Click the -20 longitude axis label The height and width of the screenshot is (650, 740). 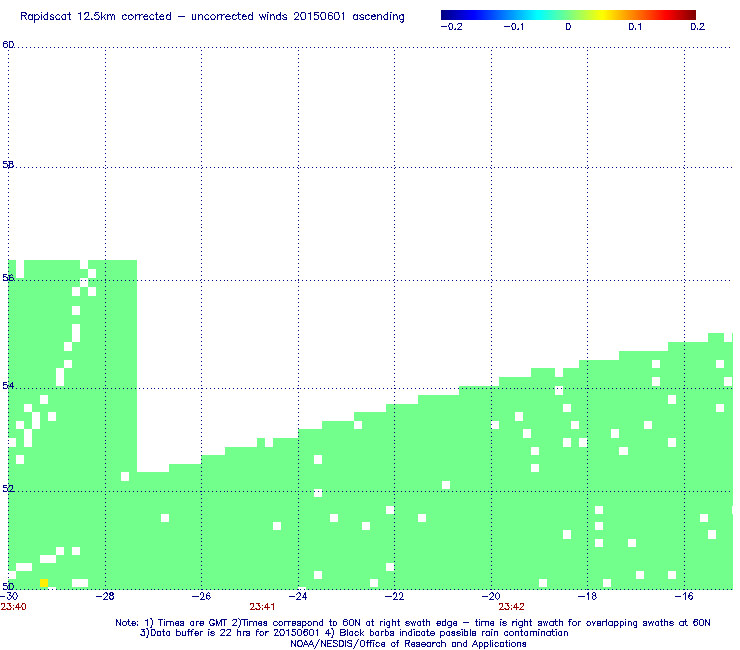coord(491,596)
